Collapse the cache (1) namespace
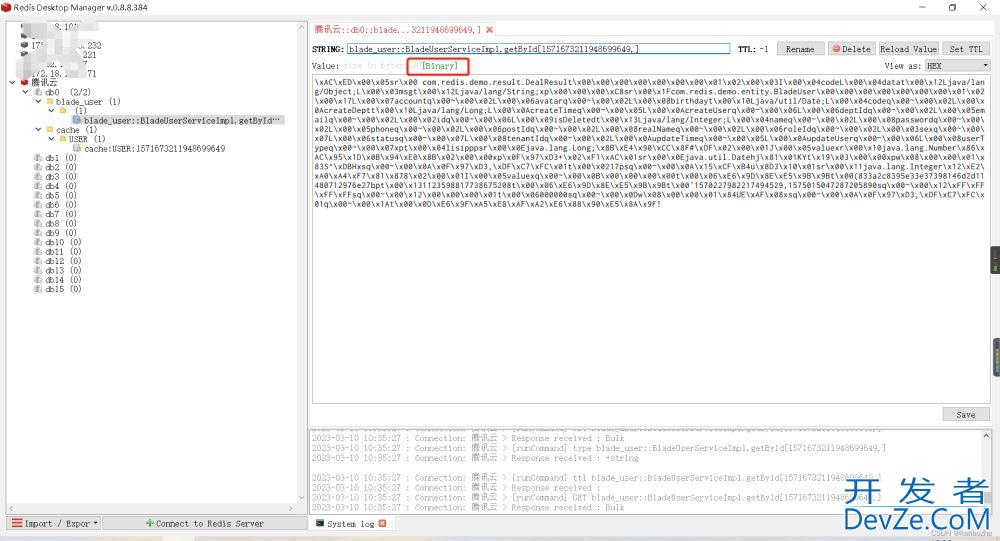 click(38, 130)
